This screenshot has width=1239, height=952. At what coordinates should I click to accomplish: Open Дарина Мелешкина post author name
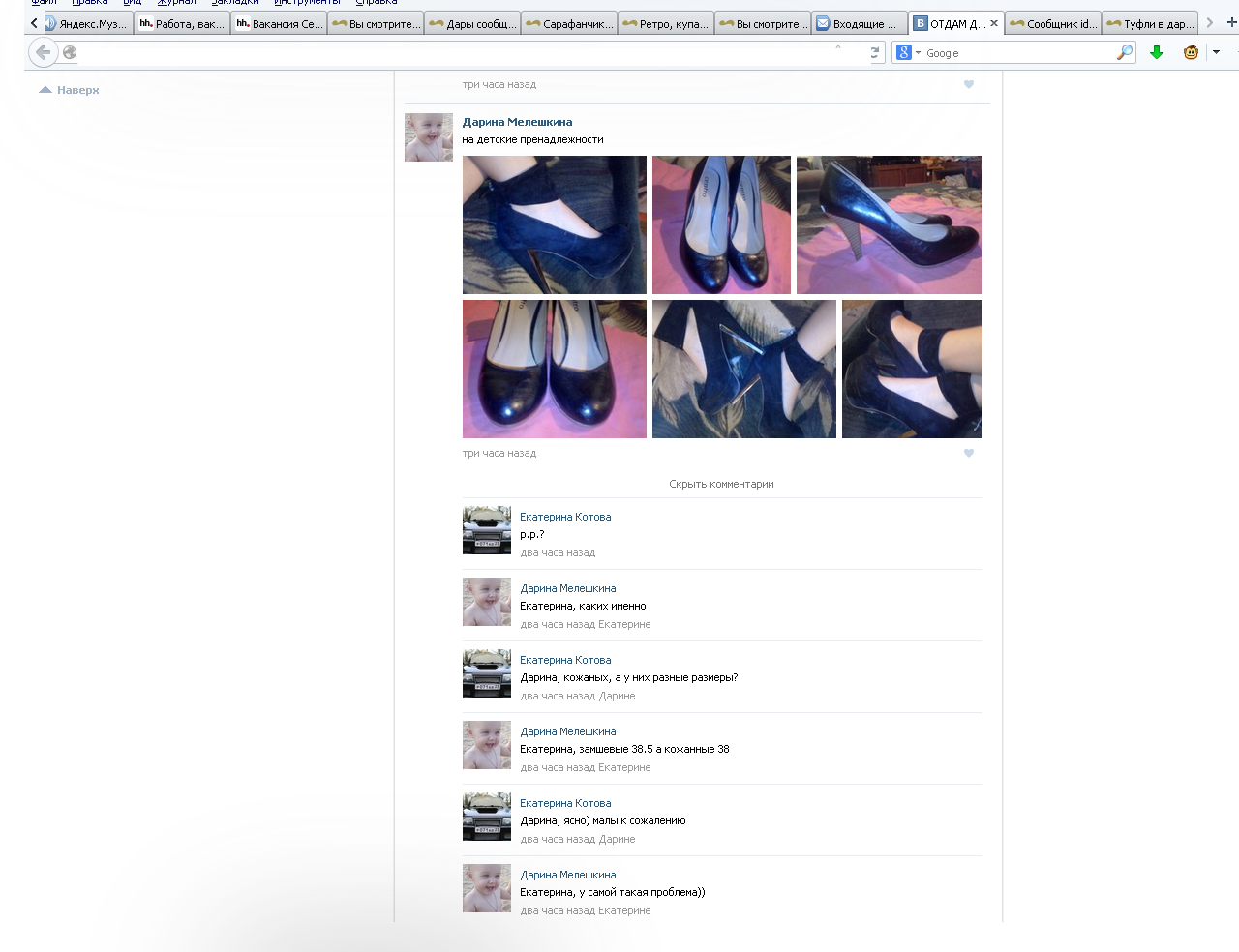(517, 122)
